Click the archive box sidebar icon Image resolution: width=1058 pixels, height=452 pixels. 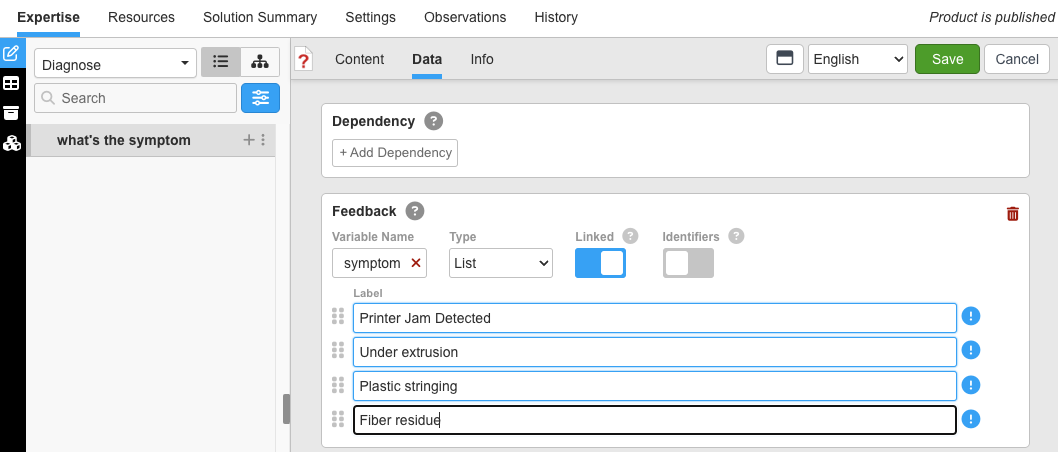tap(12, 113)
